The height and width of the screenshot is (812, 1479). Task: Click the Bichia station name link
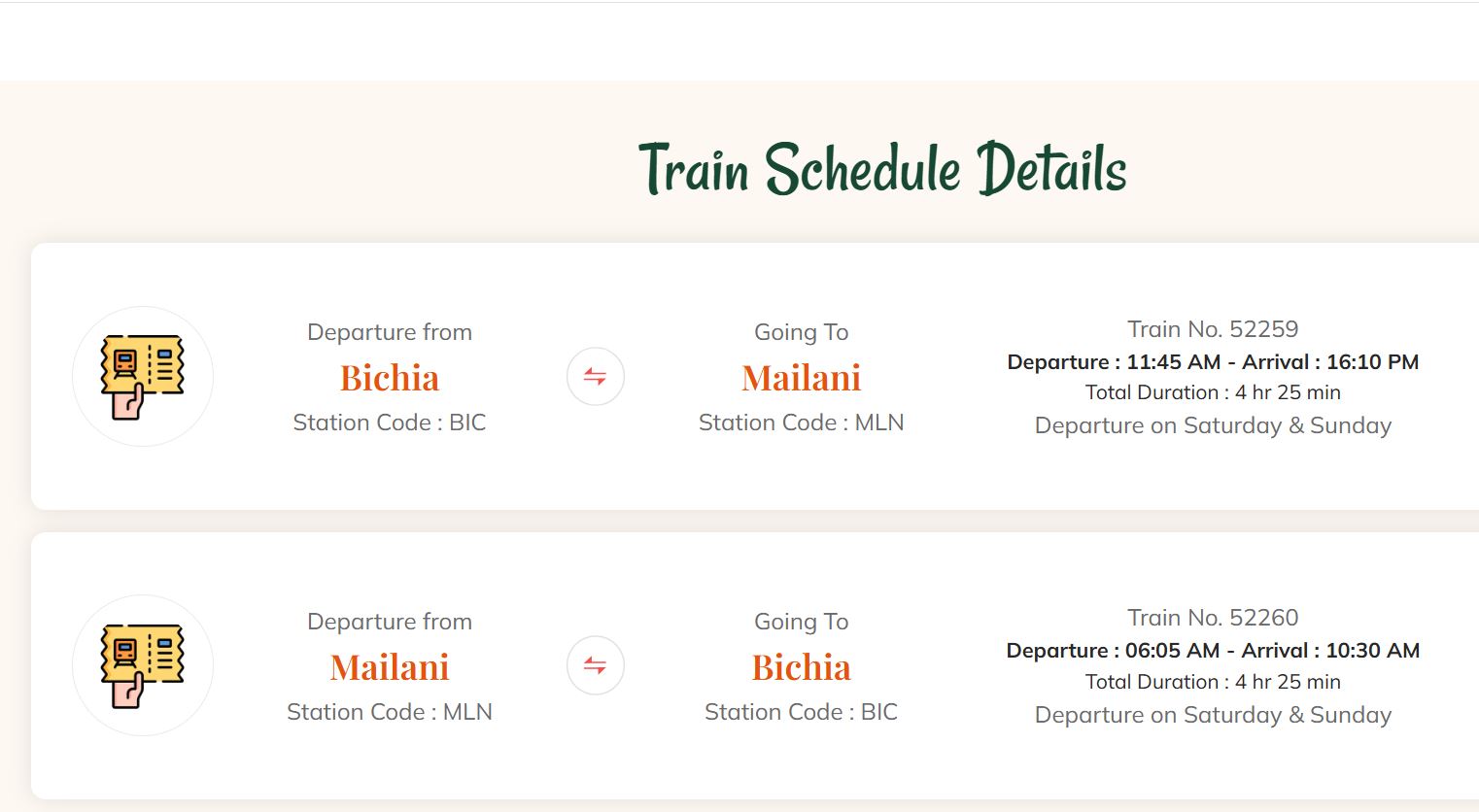coord(389,377)
